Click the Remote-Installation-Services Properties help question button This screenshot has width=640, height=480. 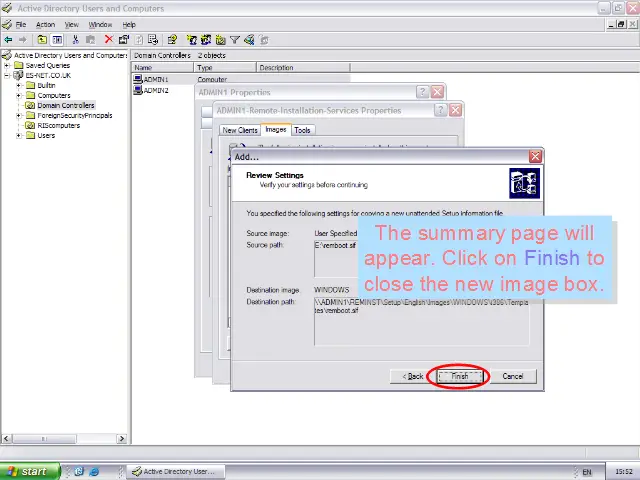tap(440, 110)
